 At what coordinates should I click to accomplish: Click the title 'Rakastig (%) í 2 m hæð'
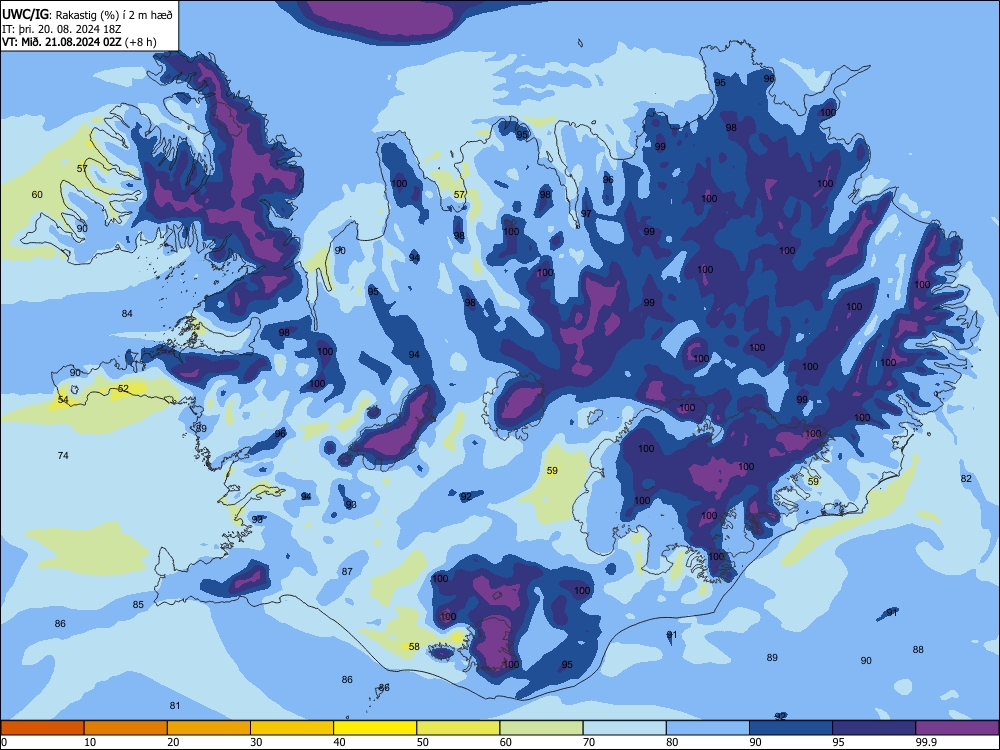point(115,14)
